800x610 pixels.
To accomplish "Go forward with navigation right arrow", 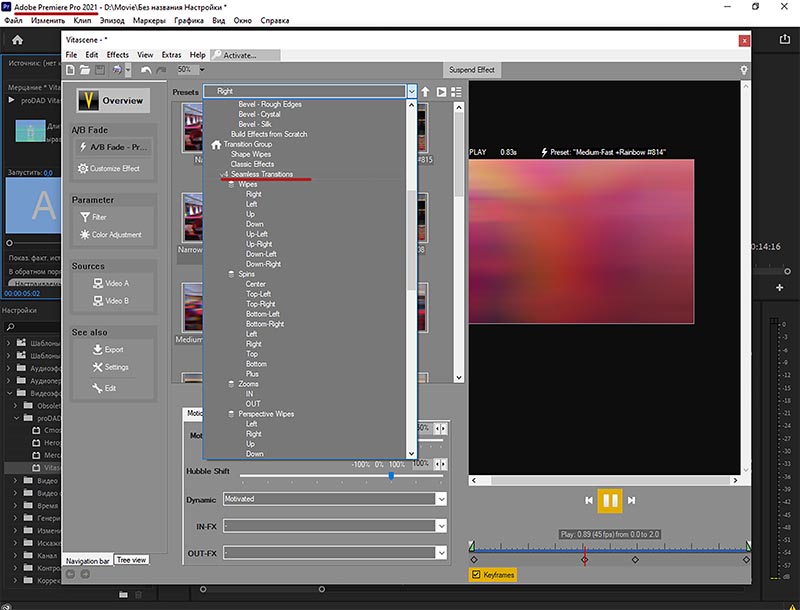I will tap(85, 574).
